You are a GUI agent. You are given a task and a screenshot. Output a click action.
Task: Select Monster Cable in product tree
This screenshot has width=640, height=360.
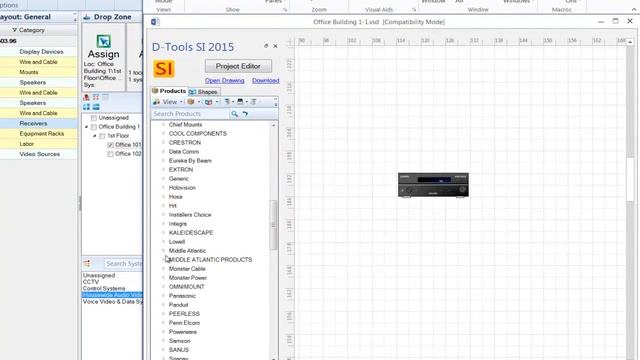187,269
